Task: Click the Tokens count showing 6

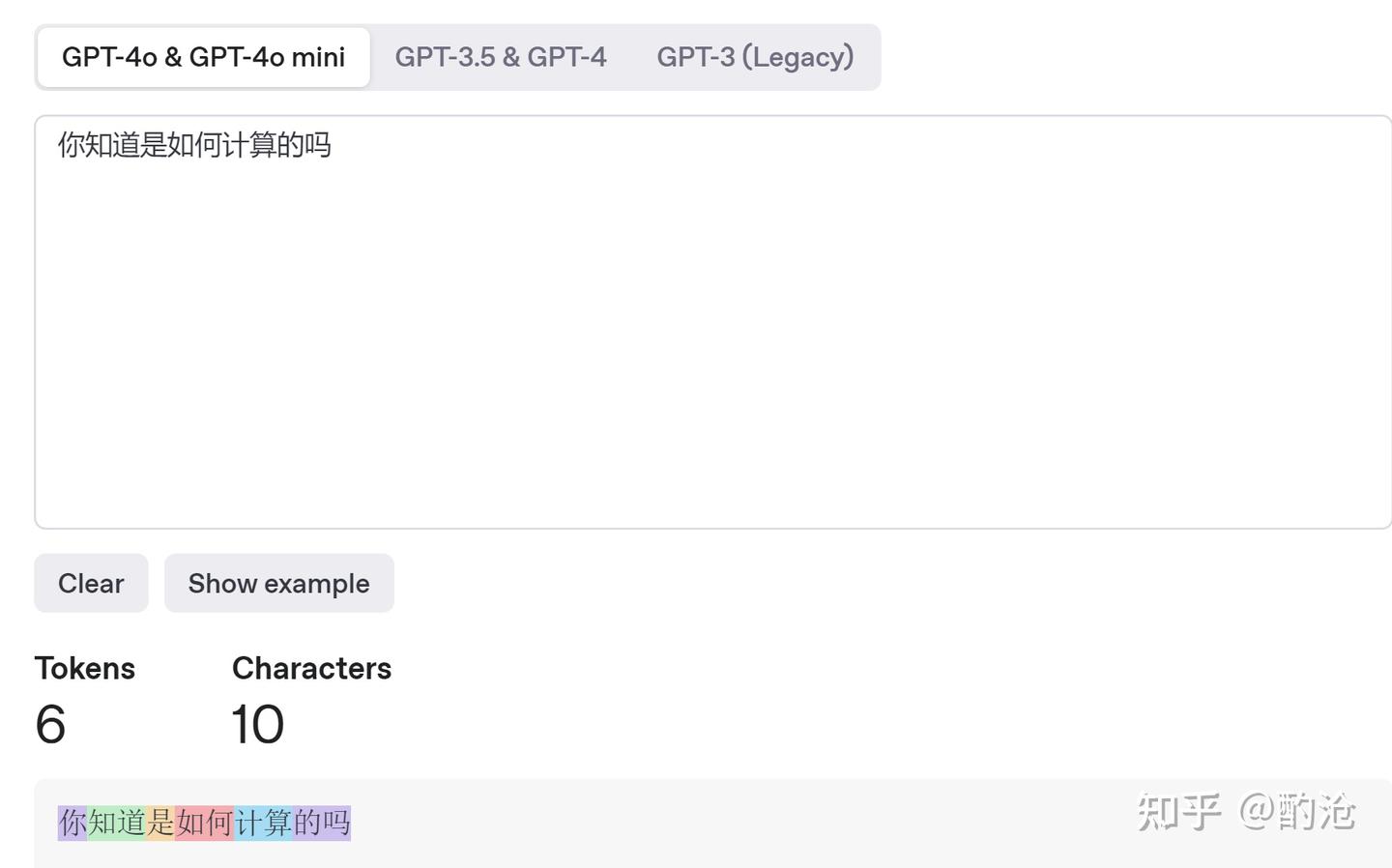Action: (x=51, y=725)
